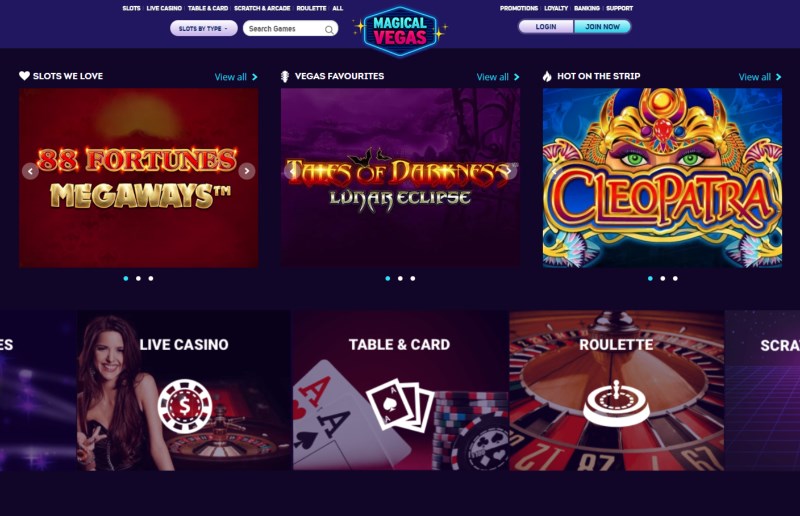Image resolution: width=800 pixels, height=516 pixels.
Task: Click the casino chip icon on Live Casino
Action: click(x=185, y=406)
